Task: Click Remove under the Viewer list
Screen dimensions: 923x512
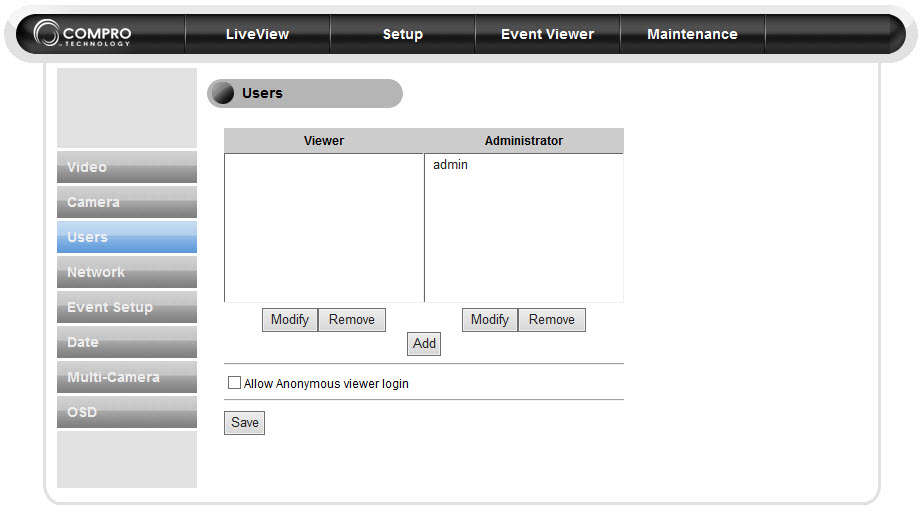Action: [352, 320]
